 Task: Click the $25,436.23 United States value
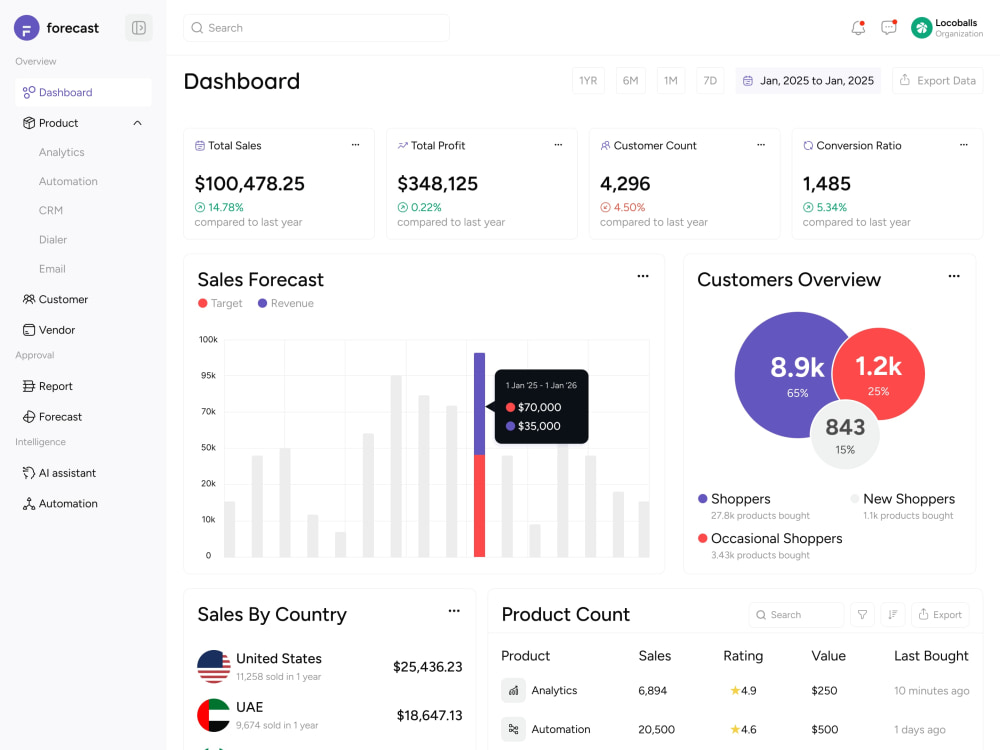click(427, 667)
